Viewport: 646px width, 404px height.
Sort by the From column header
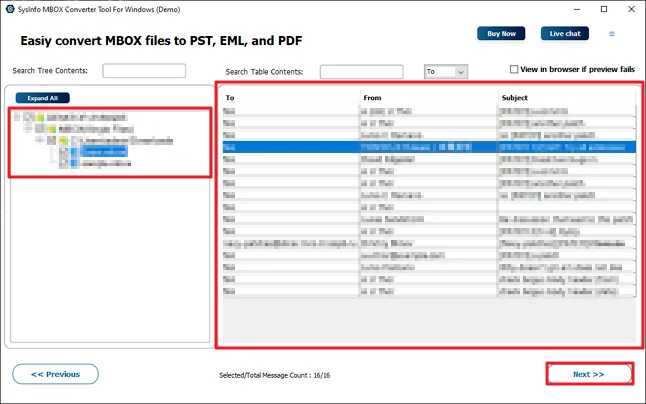click(372, 98)
